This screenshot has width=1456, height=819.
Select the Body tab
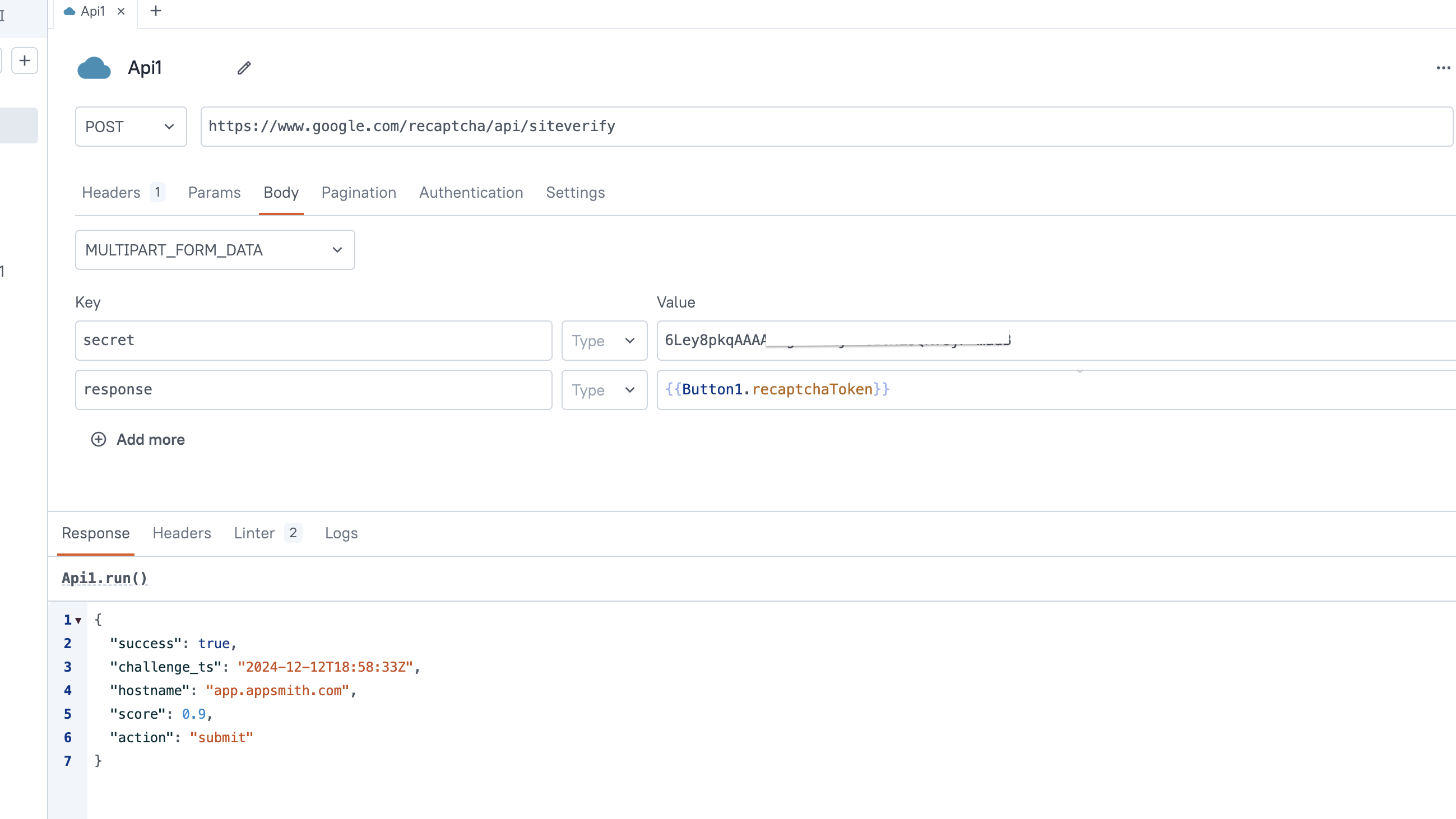(281, 193)
